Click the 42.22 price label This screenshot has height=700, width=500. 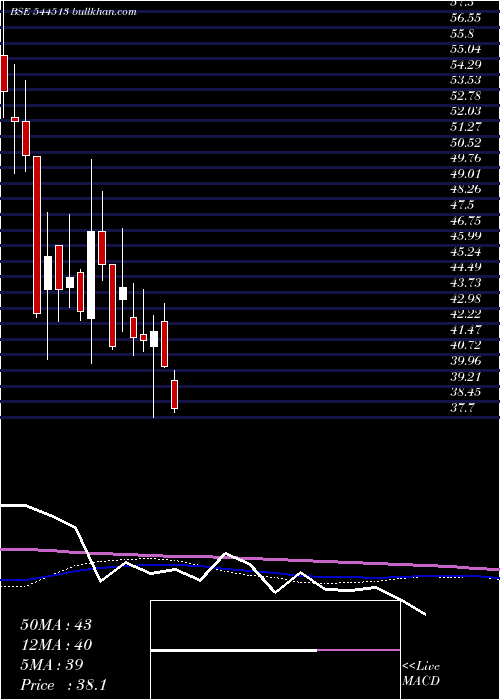coord(466,314)
